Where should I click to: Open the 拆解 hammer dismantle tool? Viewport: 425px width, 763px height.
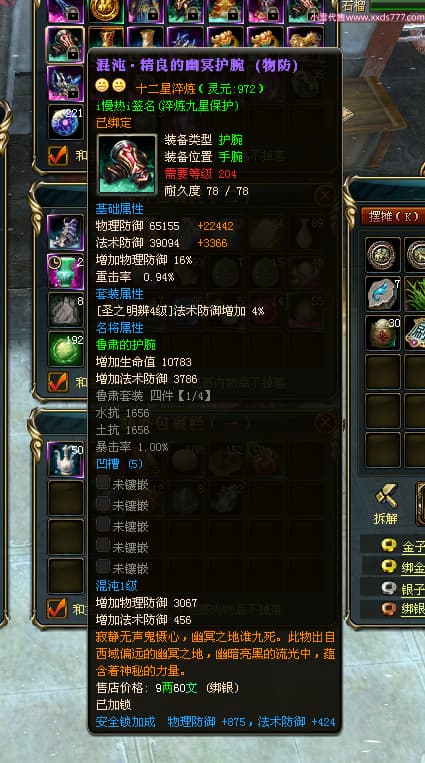(x=385, y=503)
